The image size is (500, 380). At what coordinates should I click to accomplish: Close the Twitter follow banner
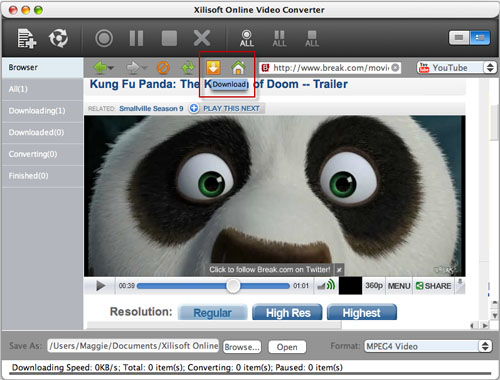339,270
